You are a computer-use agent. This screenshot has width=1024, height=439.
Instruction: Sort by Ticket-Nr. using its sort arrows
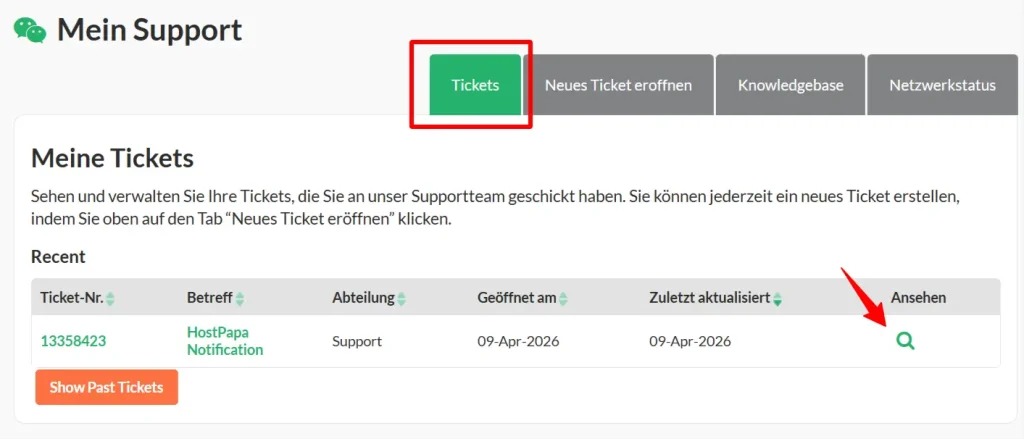tap(111, 299)
